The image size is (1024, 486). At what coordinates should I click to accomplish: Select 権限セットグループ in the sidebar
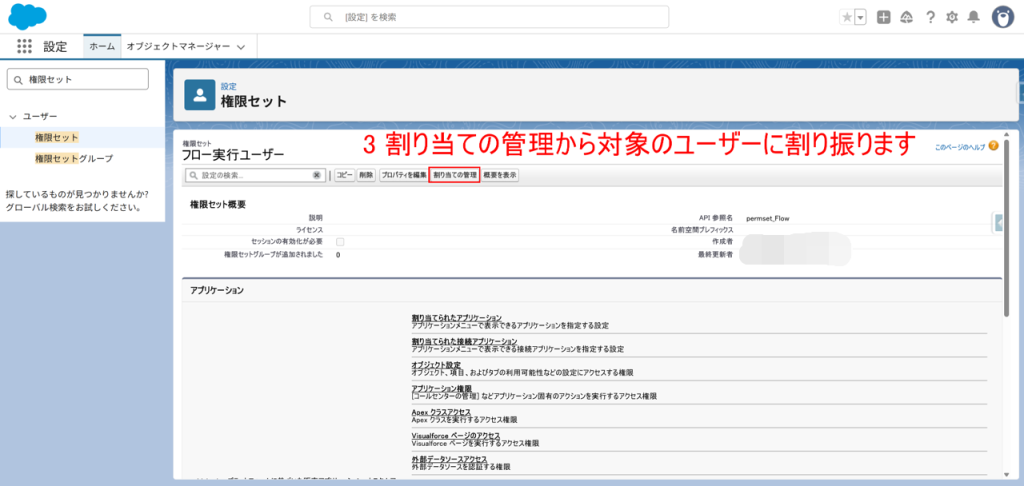(x=74, y=158)
